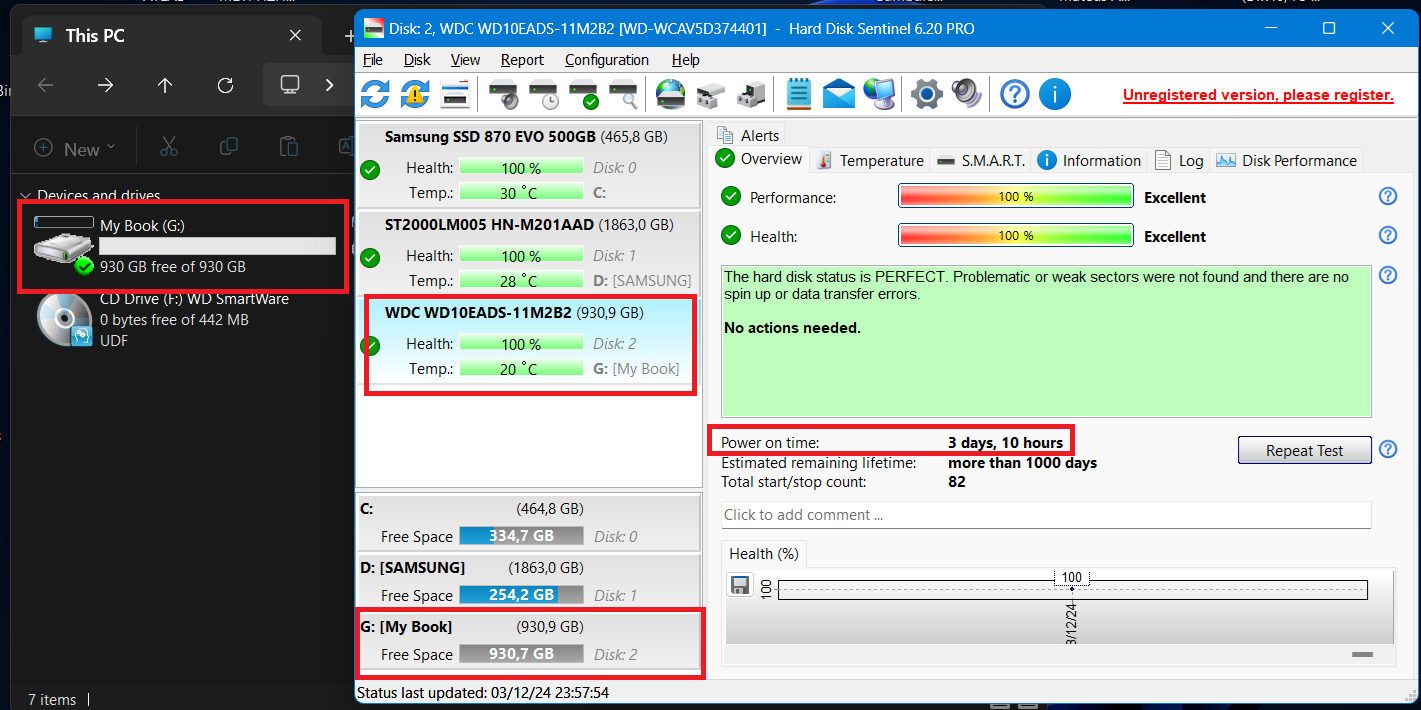1421x710 pixels.
Task: Open the Disk menu
Action: point(417,60)
